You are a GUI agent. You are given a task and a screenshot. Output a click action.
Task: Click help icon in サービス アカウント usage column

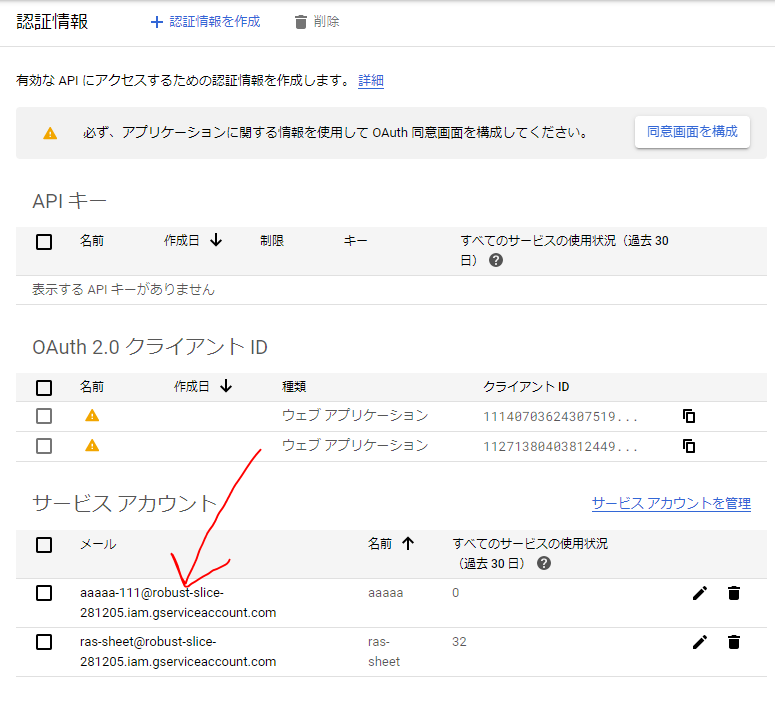(x=544, y=563)
